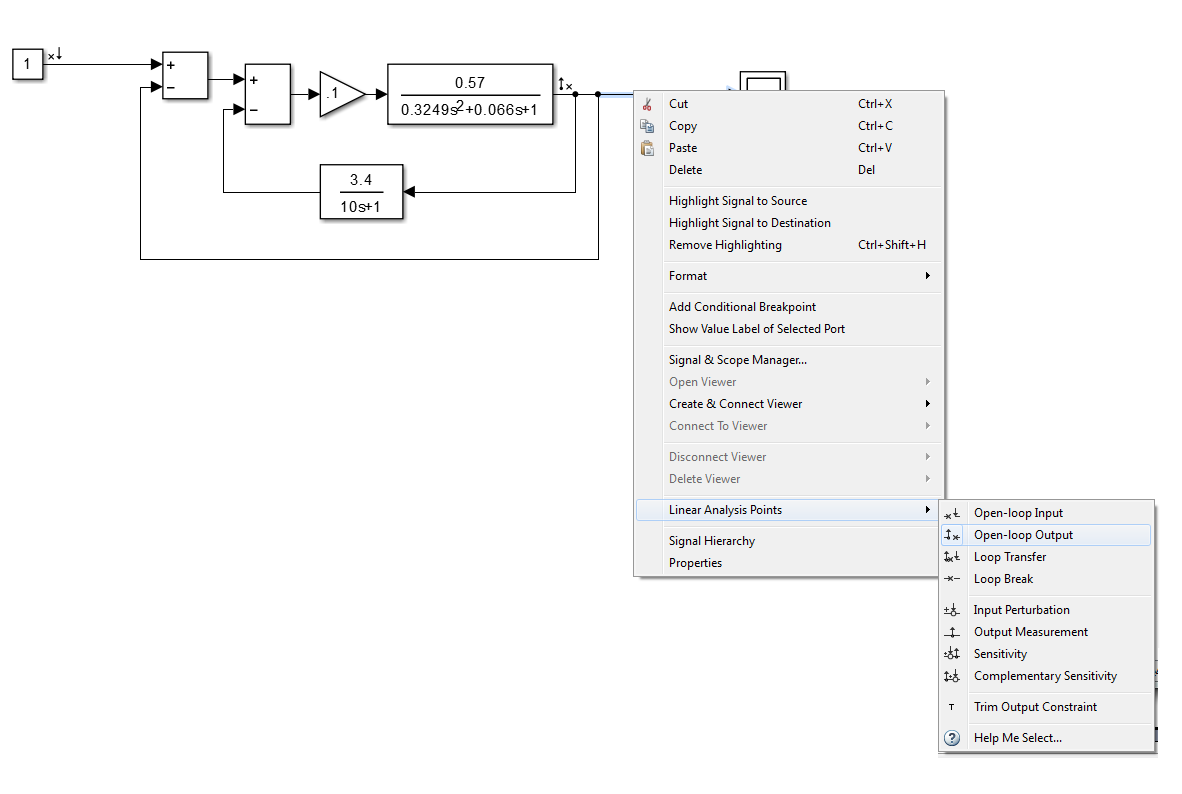Select Highlight Signal to Destination
Screen dimensions: 1182x794
coord(789,222)
